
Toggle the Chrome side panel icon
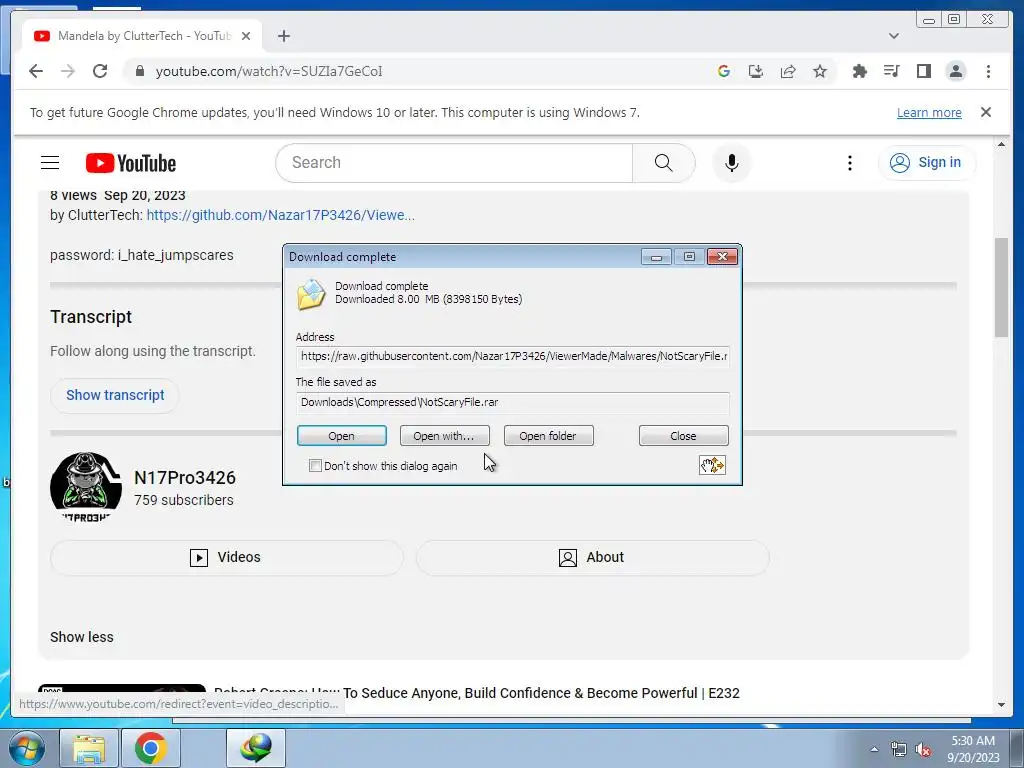923,71
